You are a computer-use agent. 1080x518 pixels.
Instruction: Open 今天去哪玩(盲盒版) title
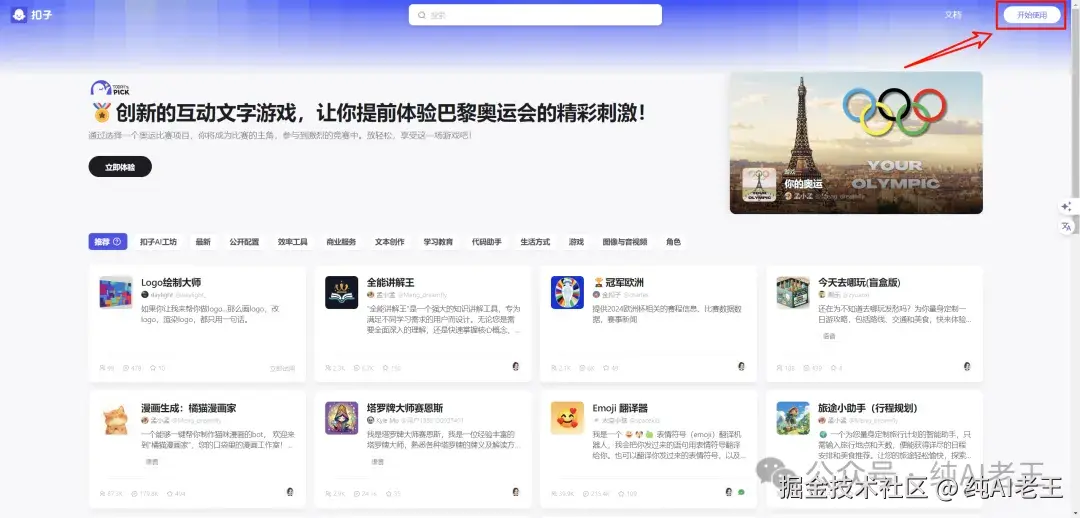[860, 282]
